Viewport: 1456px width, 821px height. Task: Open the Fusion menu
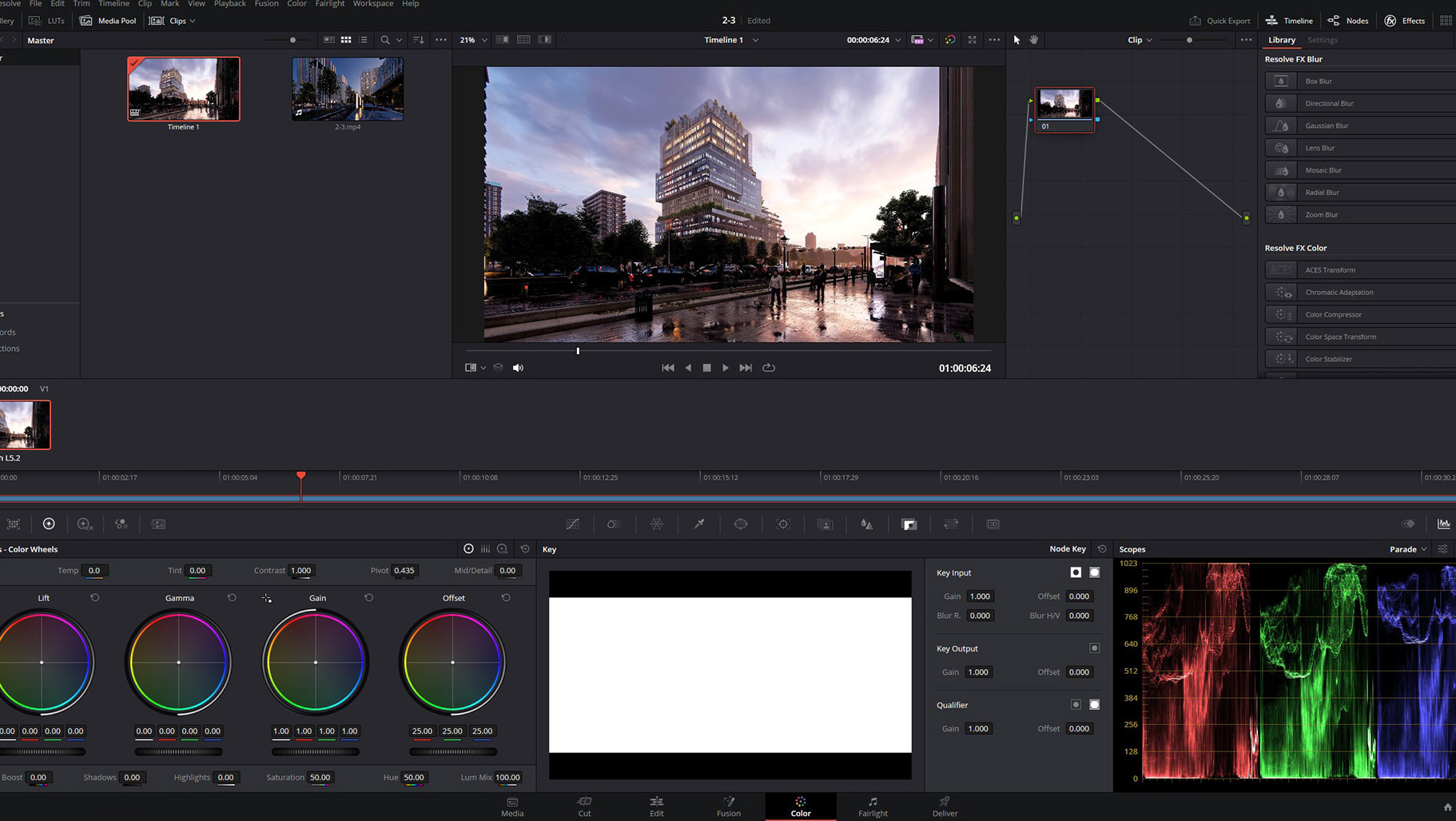tap(266, 4)
